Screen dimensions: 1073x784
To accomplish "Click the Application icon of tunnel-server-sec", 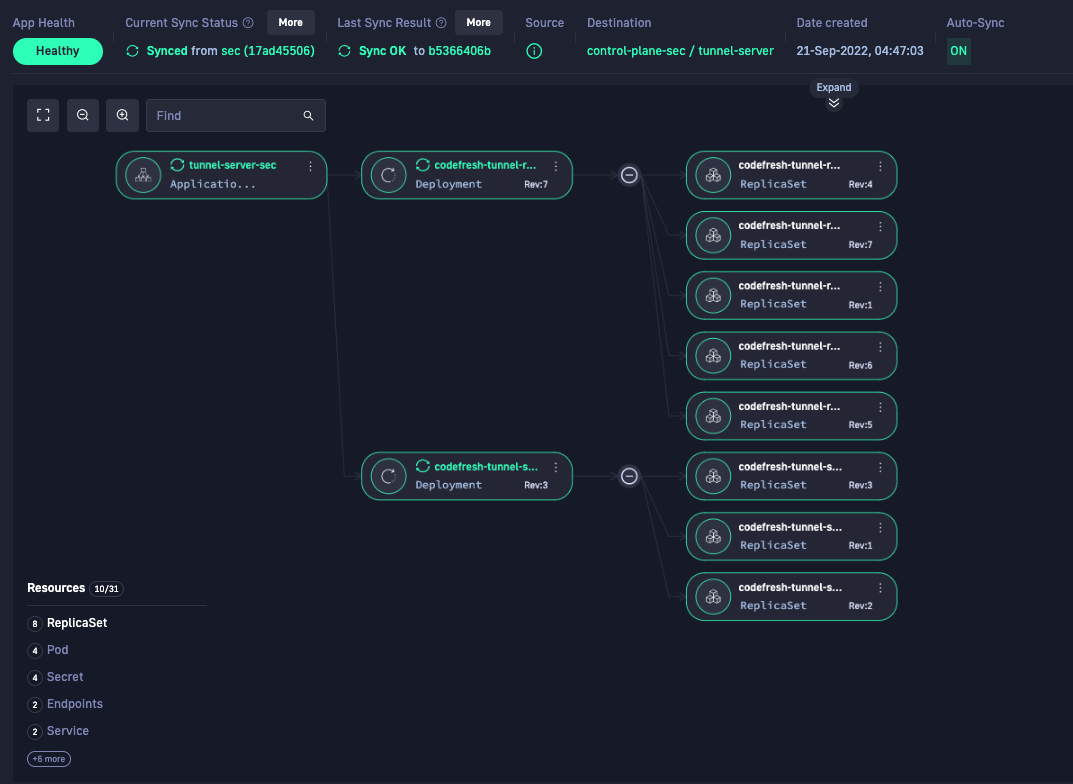I will [x=143, y=175].
